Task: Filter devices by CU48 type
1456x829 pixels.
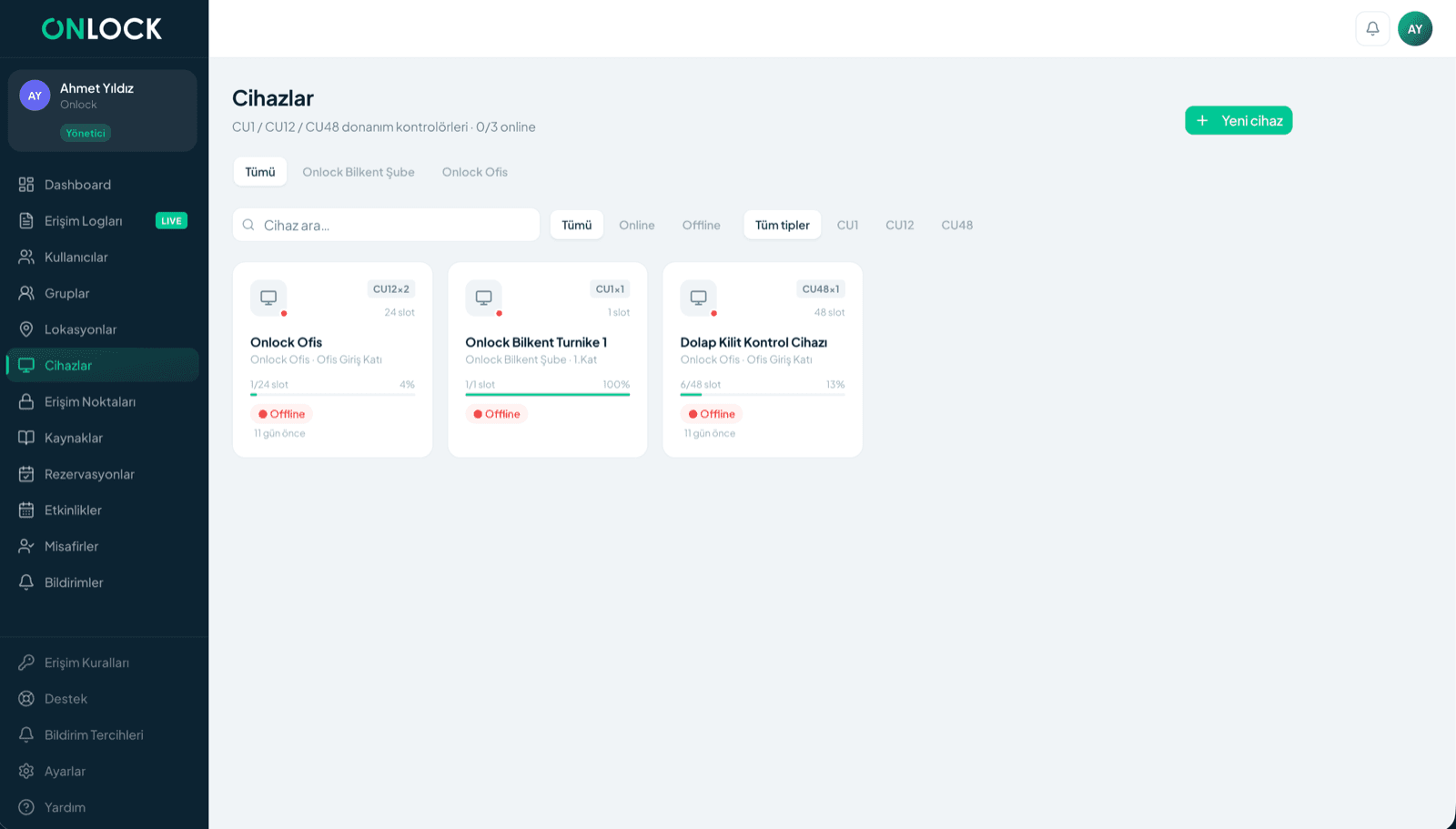Action: tap(957, 225)
